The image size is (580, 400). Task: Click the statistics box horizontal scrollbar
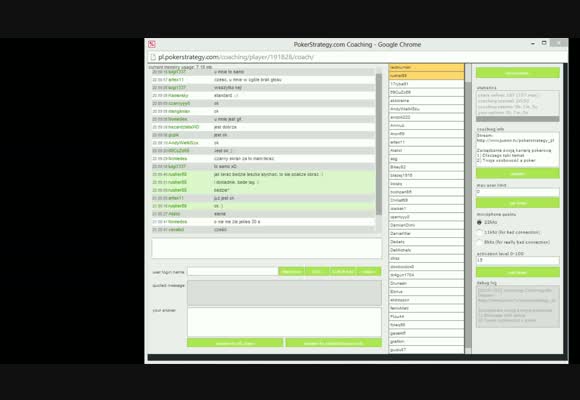517,119
